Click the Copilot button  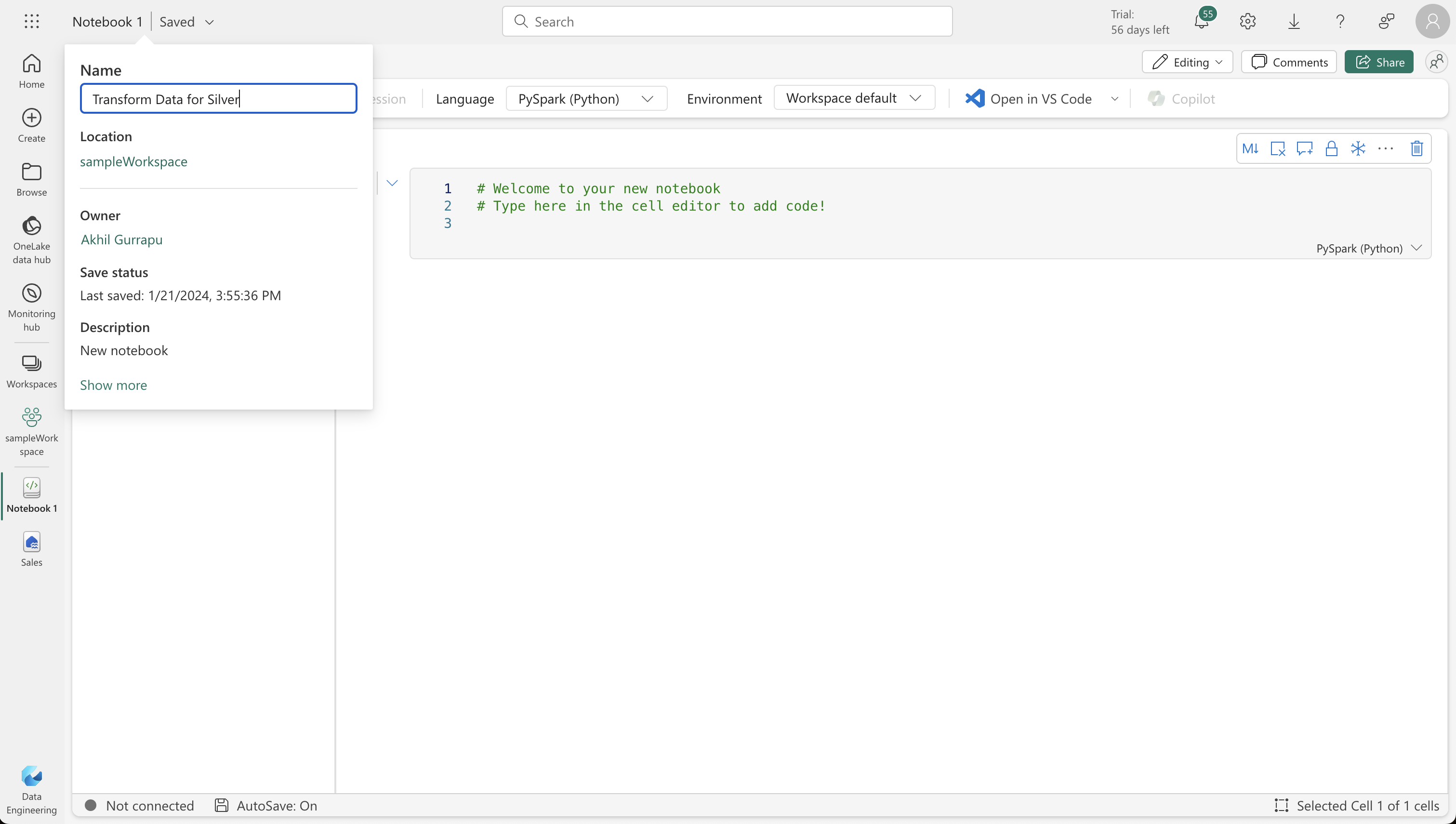[1182, 98]
